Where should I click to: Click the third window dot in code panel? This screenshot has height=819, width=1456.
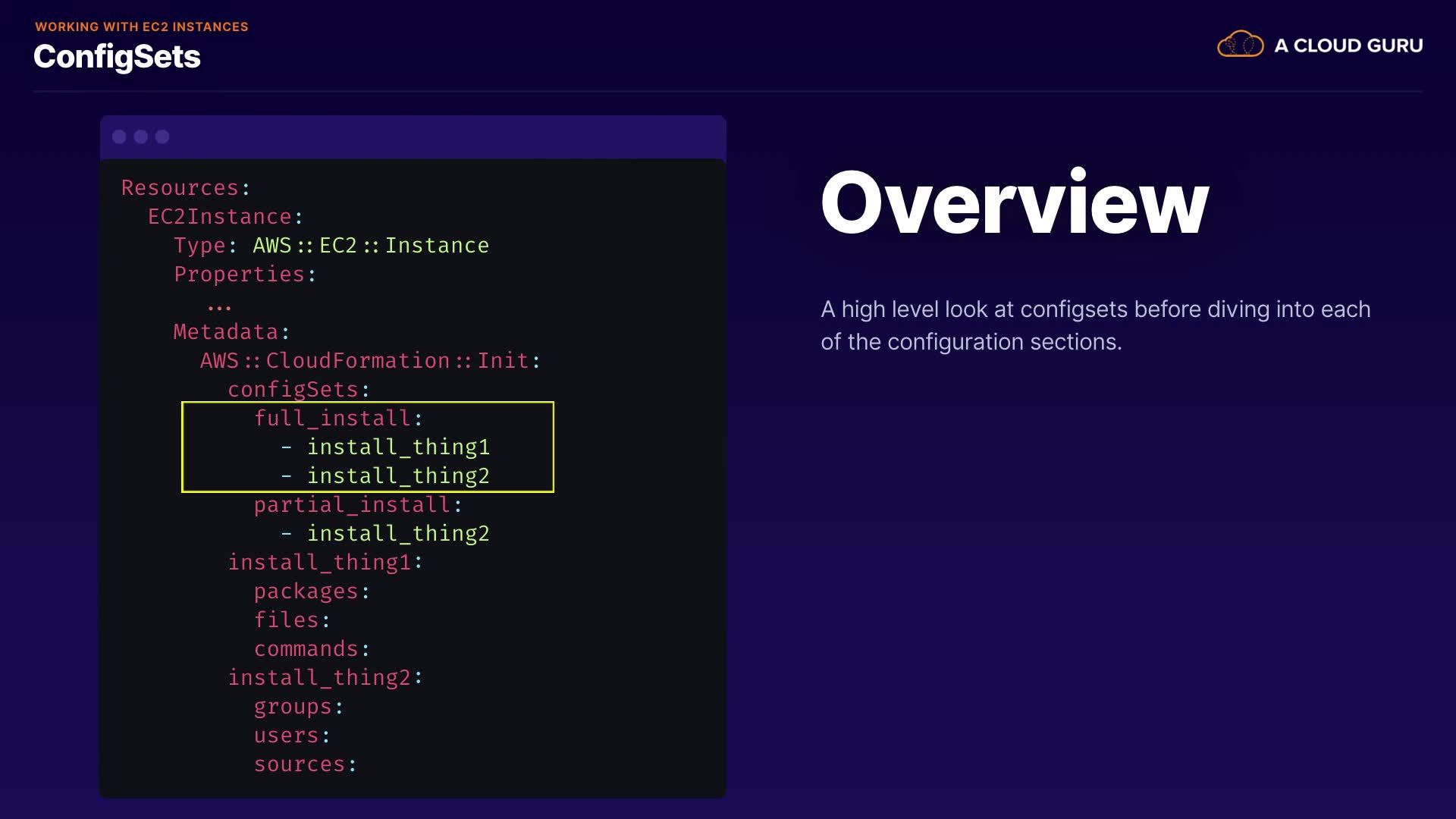(x=162, y=136)
